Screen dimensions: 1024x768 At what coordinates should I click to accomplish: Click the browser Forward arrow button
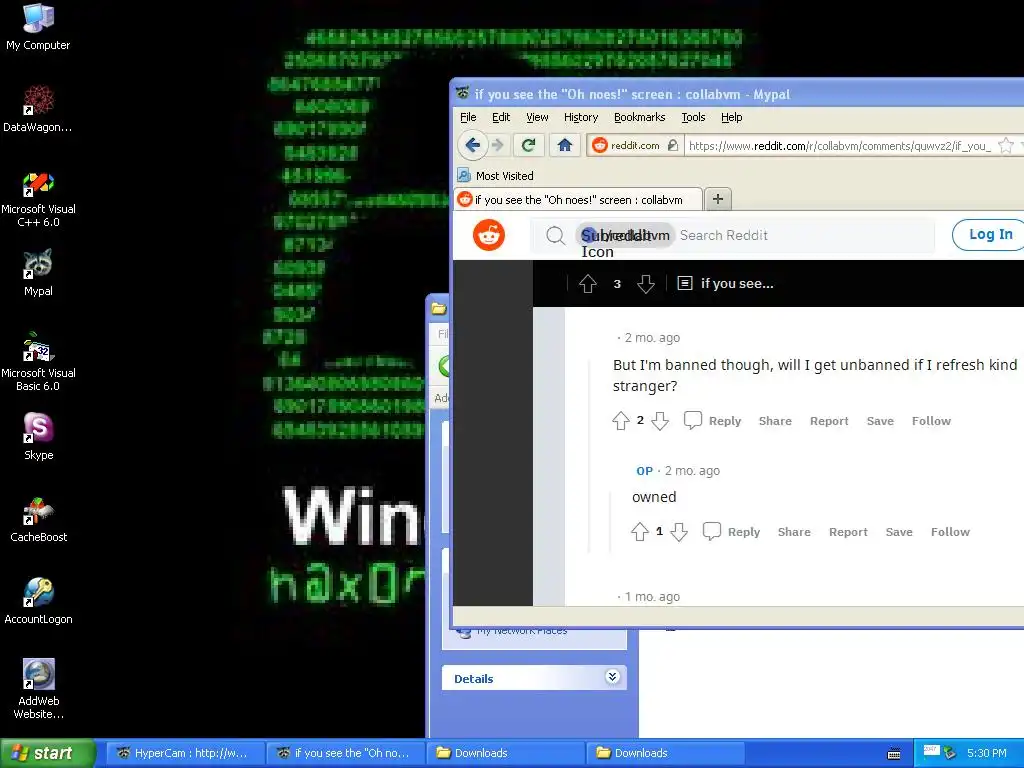coord(497,145)
